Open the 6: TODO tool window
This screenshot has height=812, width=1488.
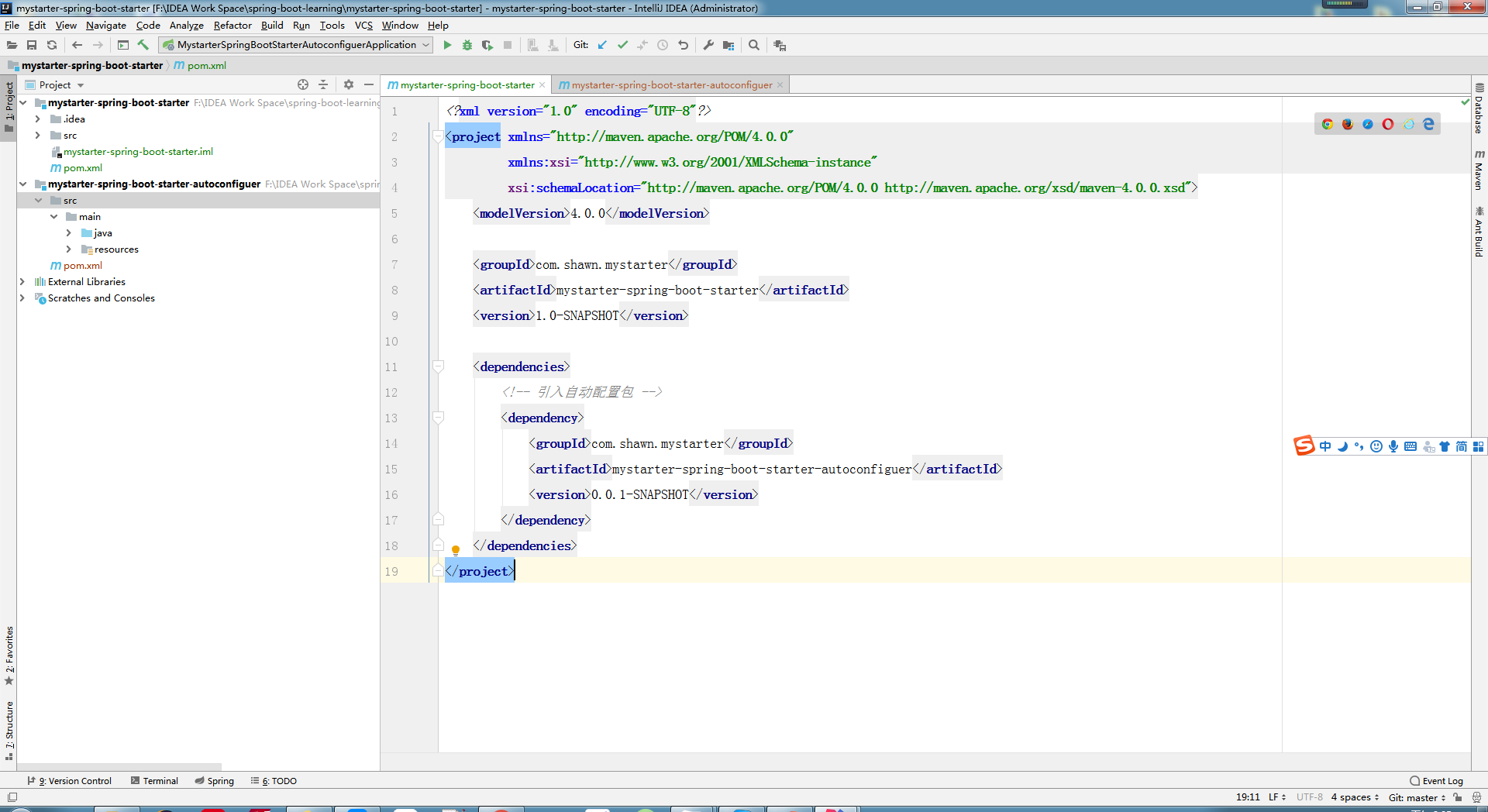pyautogui.click(x=274, y=781)
